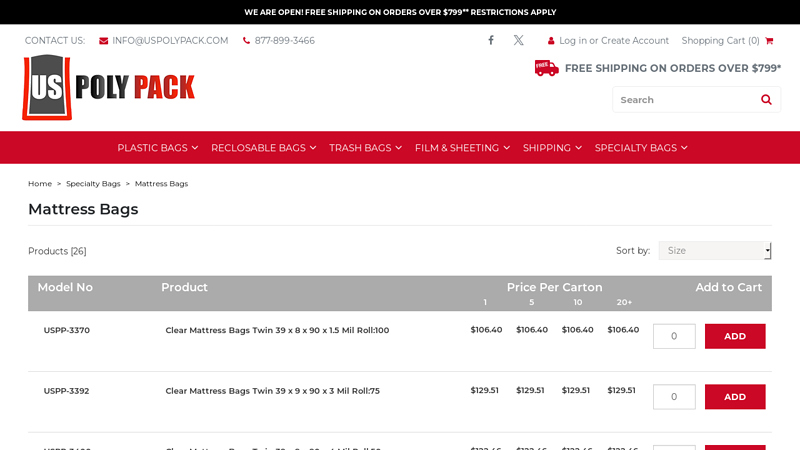Go to Specialty Bags breadcrumb
The width and height of the screenshot is (800, 450).
(x=93, y=184)
